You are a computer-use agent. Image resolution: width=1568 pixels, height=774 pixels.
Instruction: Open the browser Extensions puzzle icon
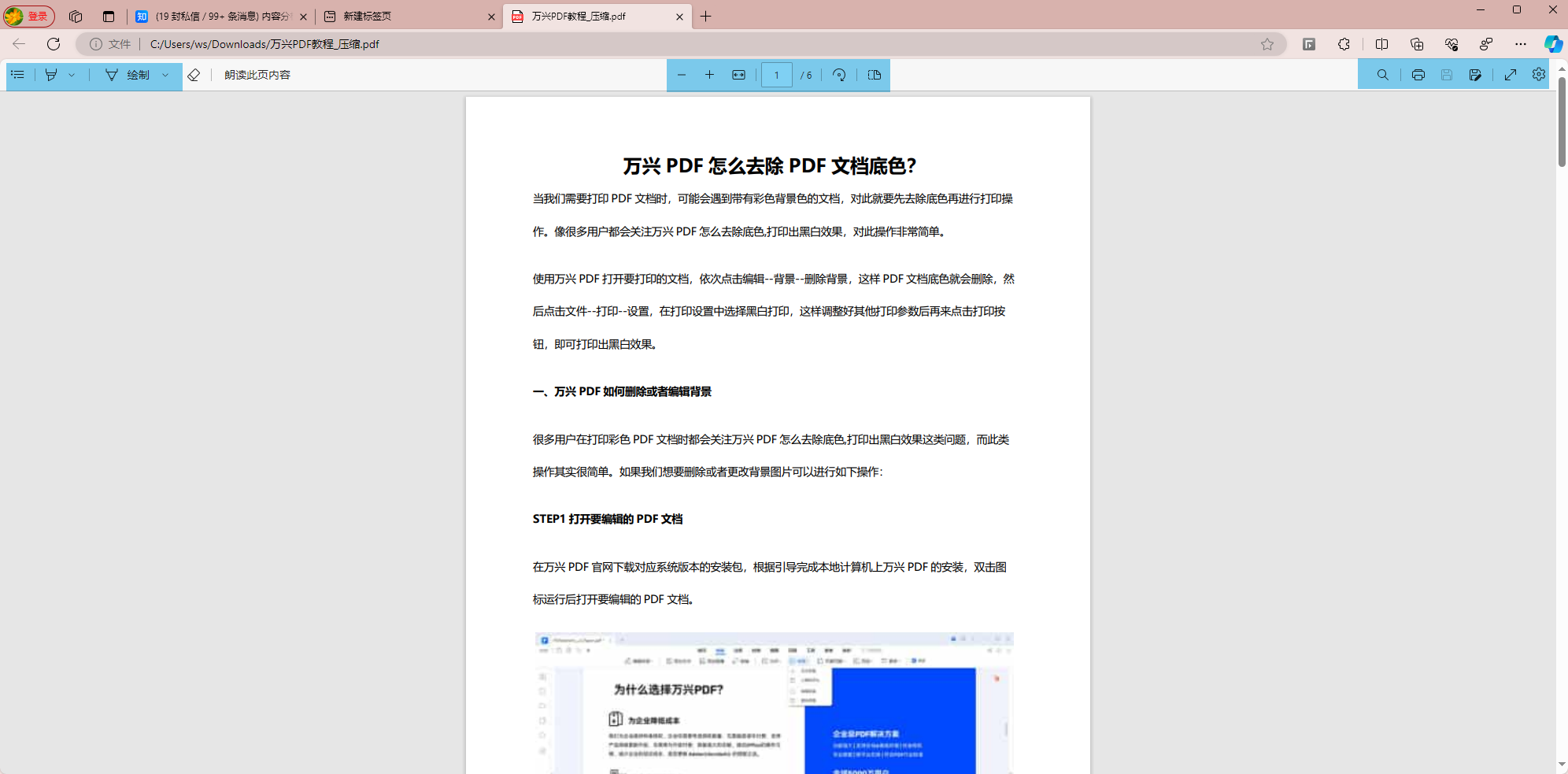pos(1344,44)
